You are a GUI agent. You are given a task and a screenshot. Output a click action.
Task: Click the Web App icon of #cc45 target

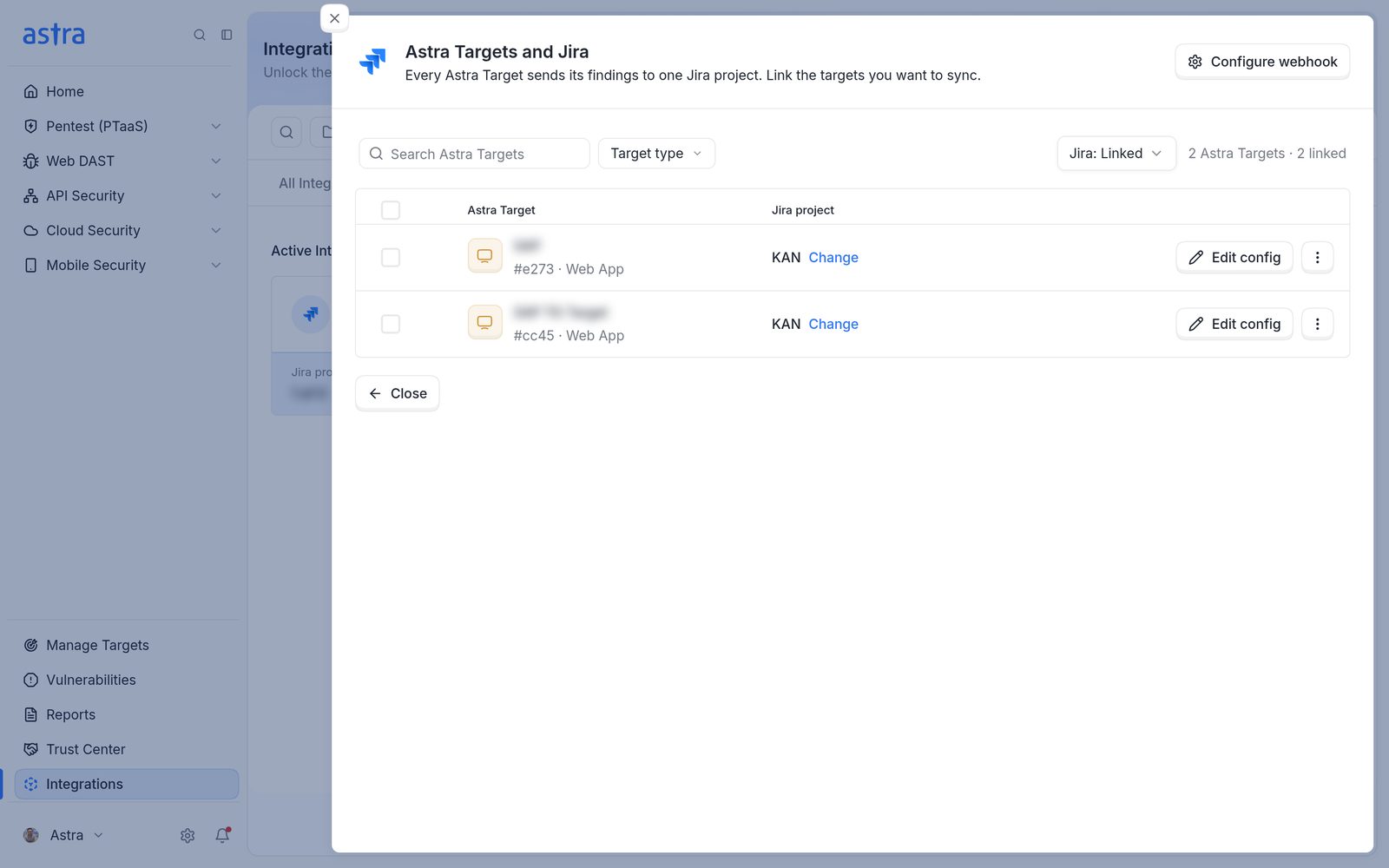[x=484, y=322]
